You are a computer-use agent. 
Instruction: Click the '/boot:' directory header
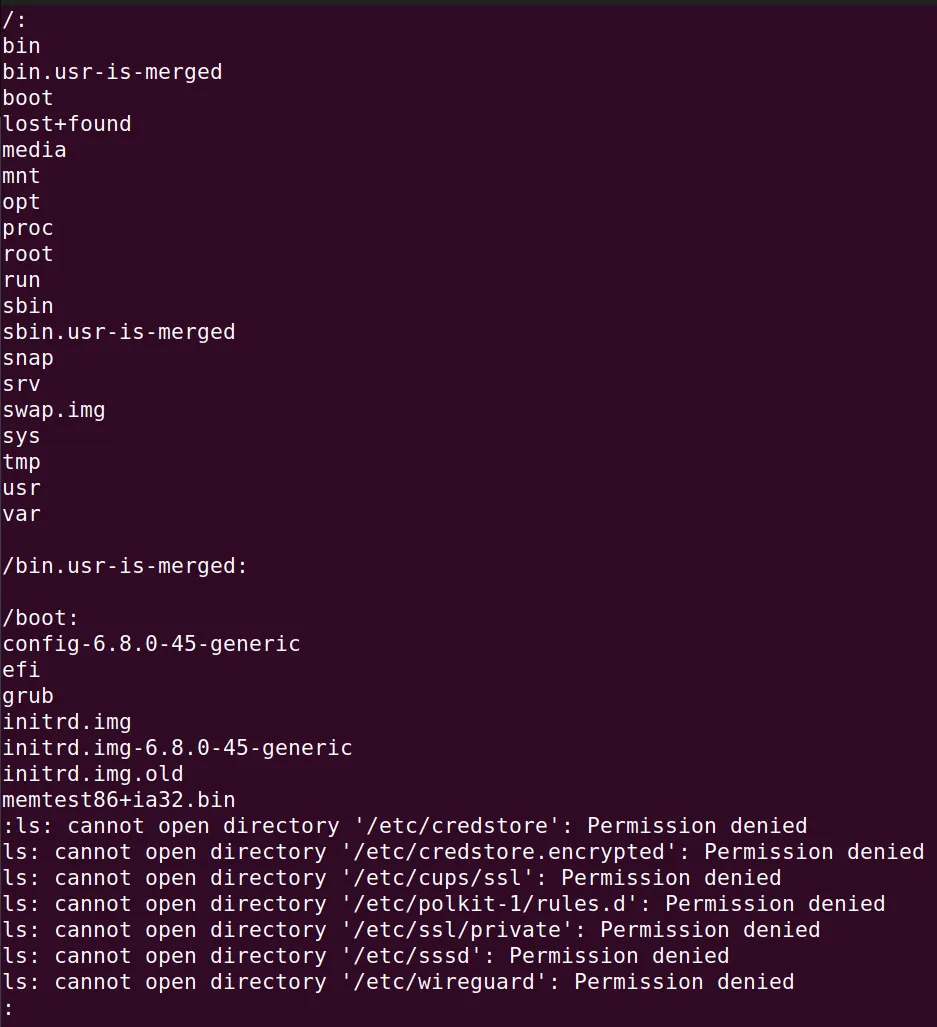click(40, 618)
